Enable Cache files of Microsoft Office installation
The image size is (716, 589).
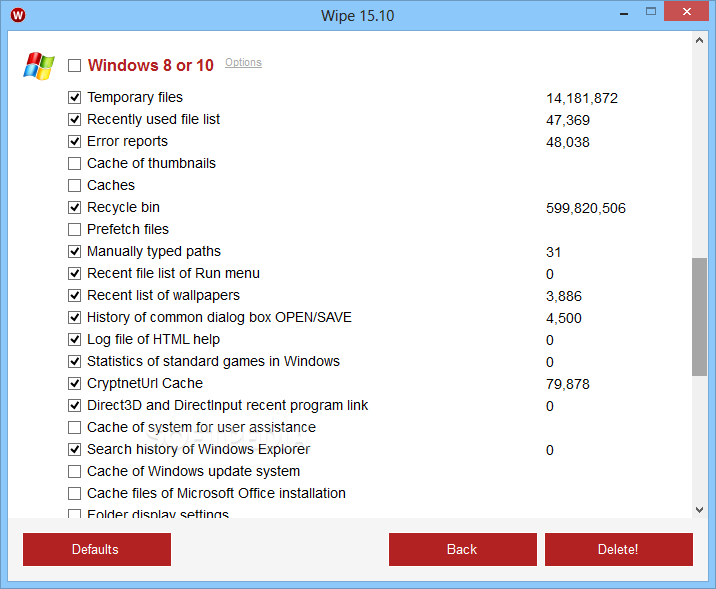pyautogui.click(x=74, y=493)
